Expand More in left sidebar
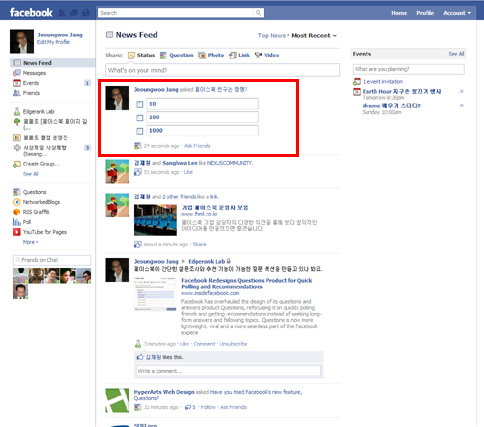 (30, 242)
